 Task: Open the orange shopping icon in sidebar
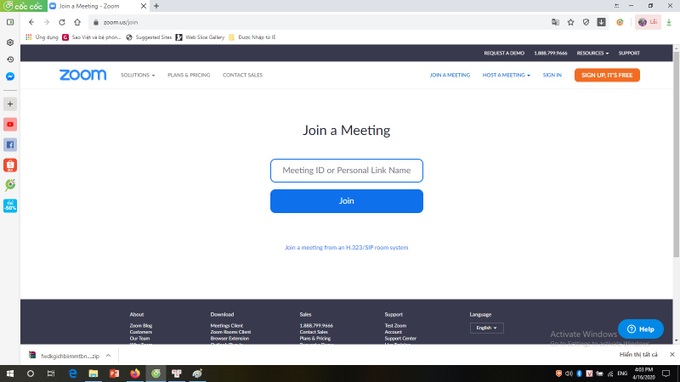10,165
